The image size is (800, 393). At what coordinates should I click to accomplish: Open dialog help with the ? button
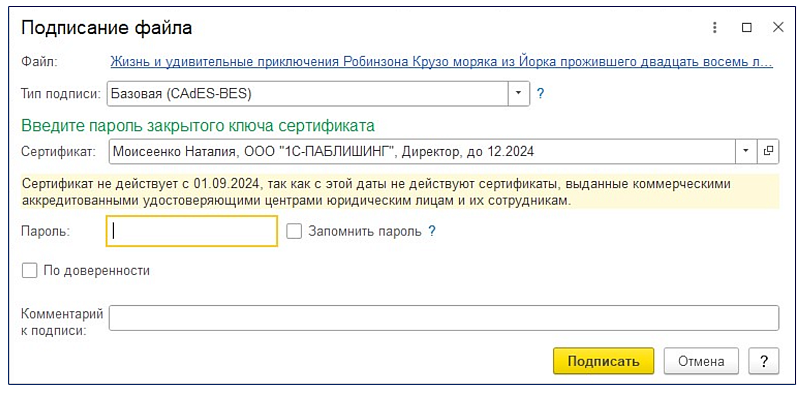point(764,361)
